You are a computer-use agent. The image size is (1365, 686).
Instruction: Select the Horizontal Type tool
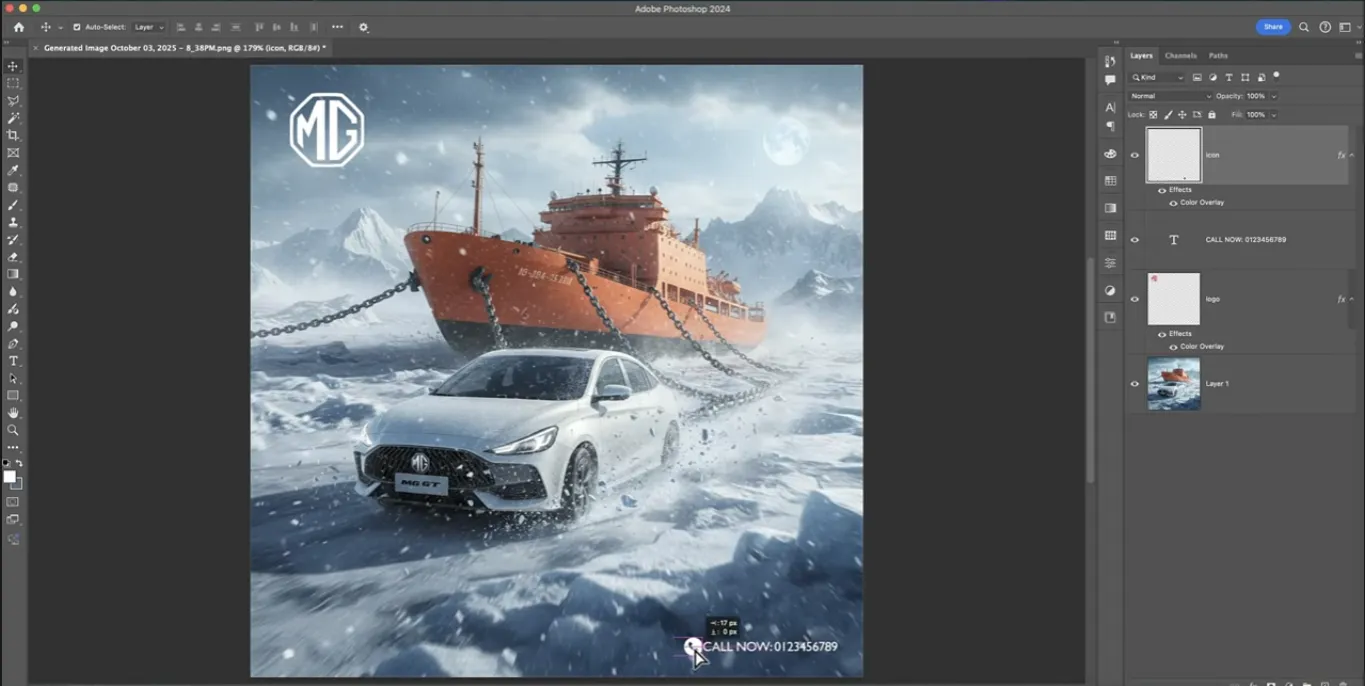[x=13, y=361]
